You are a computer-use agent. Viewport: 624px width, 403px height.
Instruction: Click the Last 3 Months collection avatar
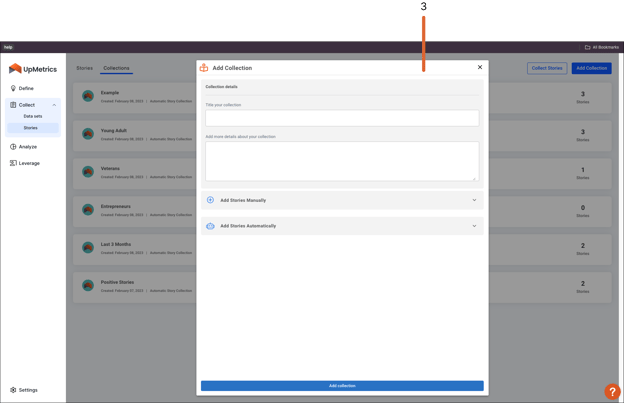click(x=88, y=247)
